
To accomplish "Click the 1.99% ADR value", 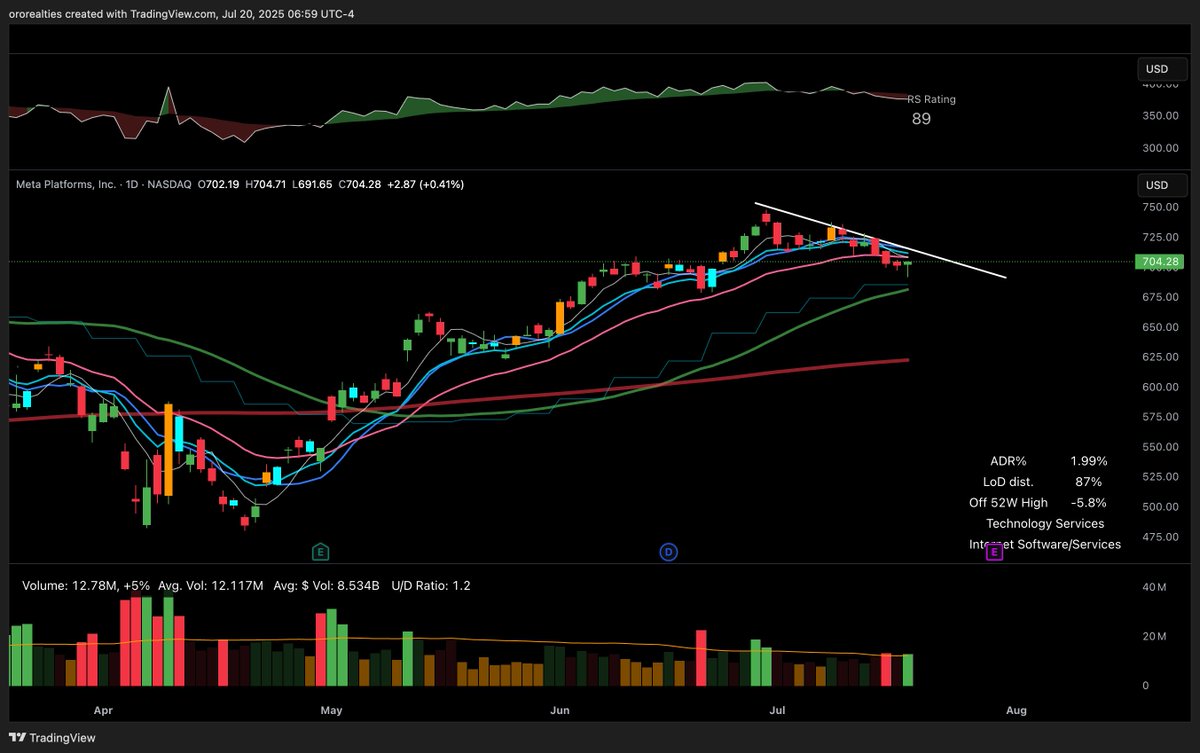I will click(x=1088, y=461).
